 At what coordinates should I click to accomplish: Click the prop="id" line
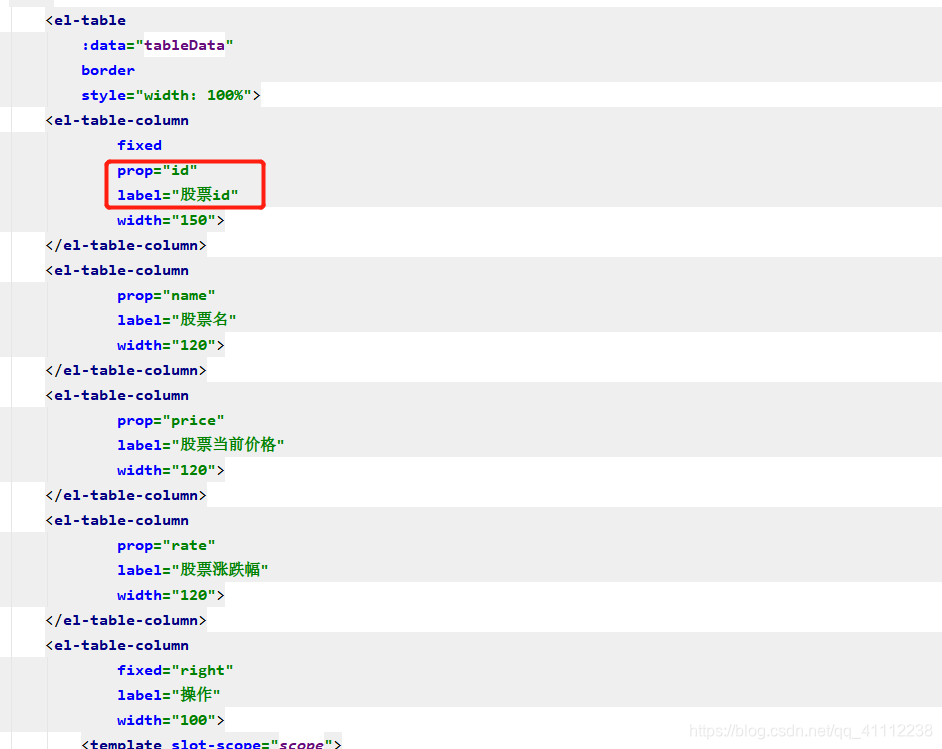[157, 171]
